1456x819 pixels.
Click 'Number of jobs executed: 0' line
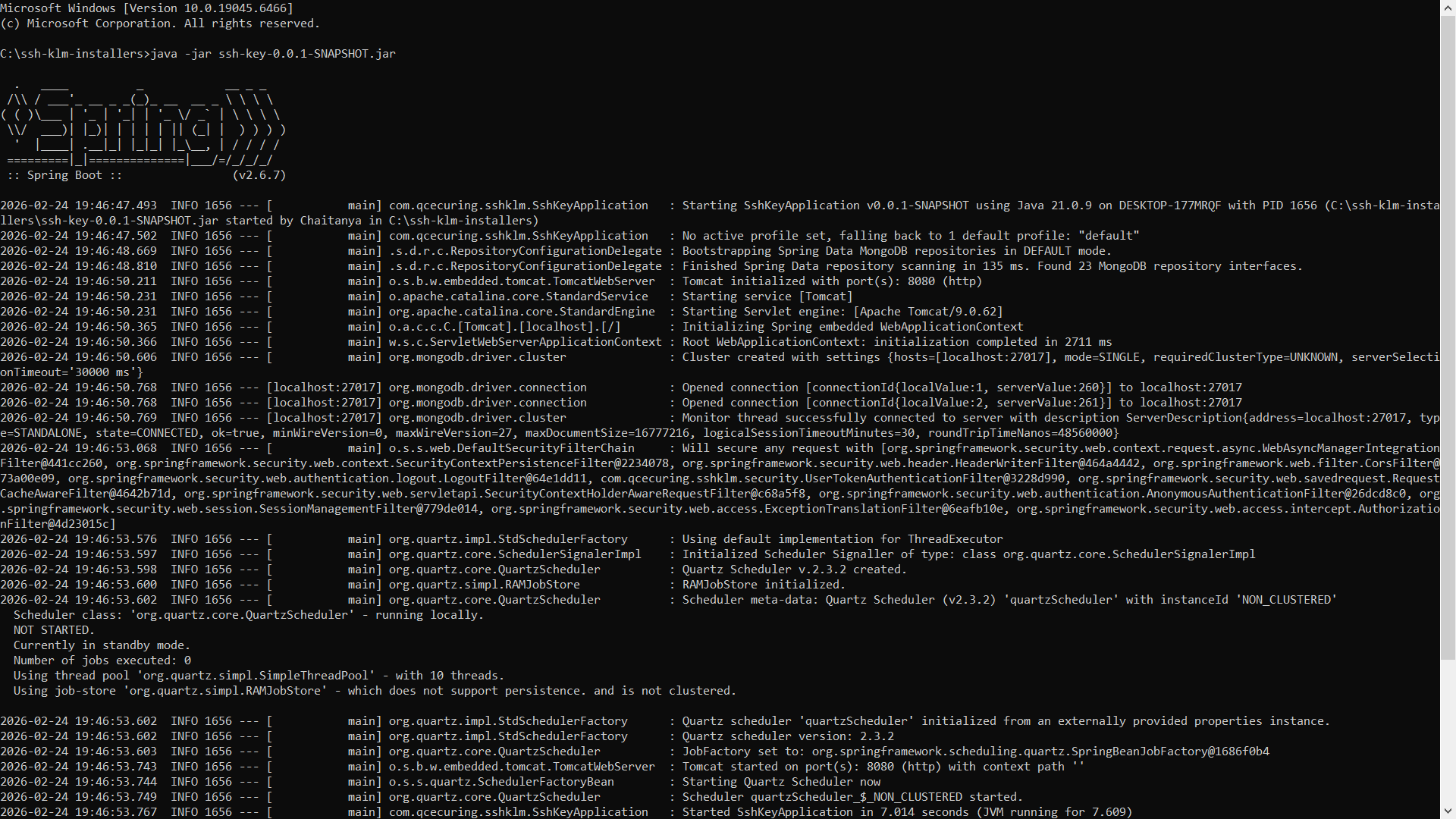pos(102,661)
